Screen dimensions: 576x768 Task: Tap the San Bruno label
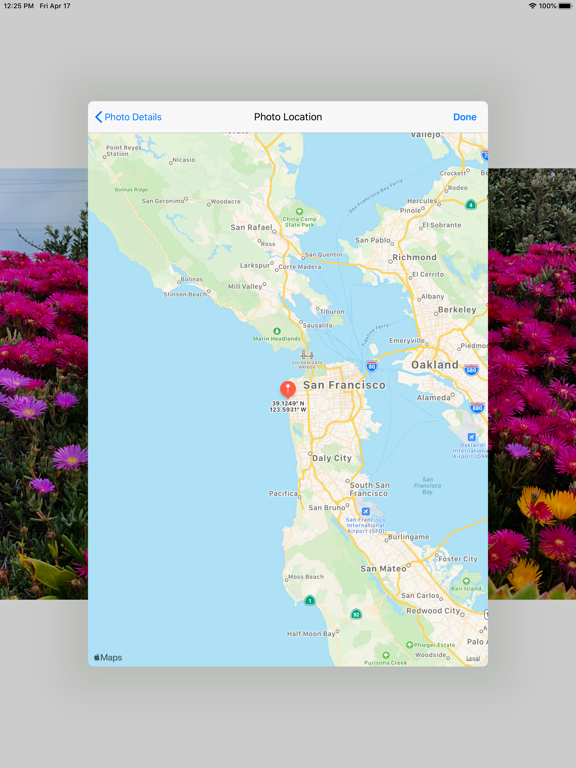click(x=327, y=507)
